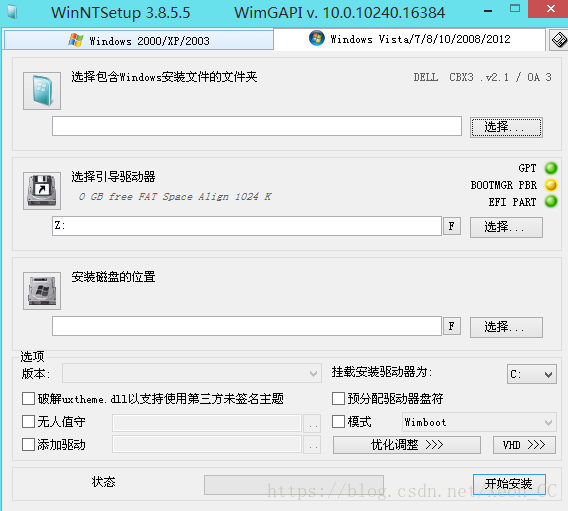Open the 优化调整 >>> tweaks button
Viewport: 568px width, 511px height.
(407, 445)
